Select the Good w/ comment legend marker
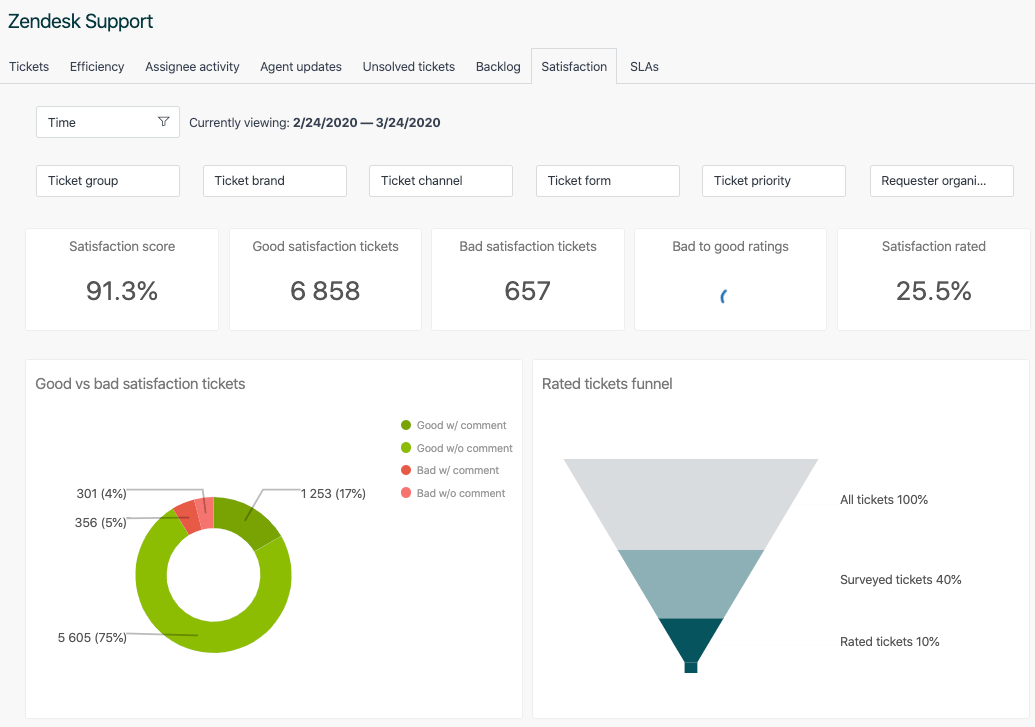The width and height of the screenshot is (1035, 727). (404, 424)
